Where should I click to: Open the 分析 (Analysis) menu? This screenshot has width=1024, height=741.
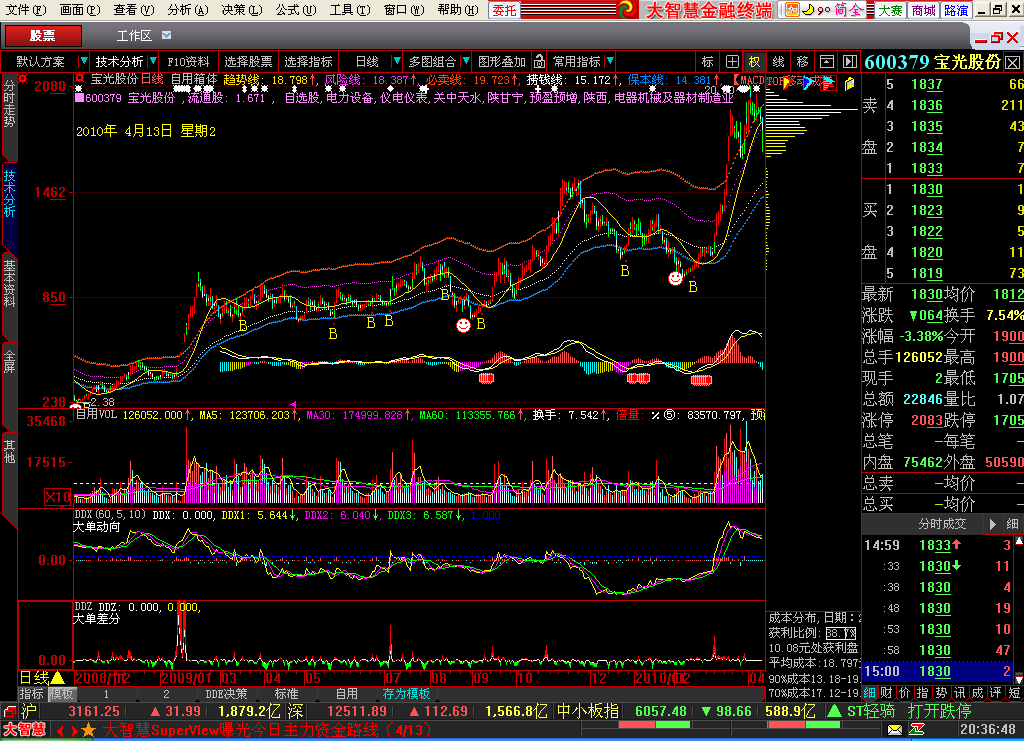point(187,10)
